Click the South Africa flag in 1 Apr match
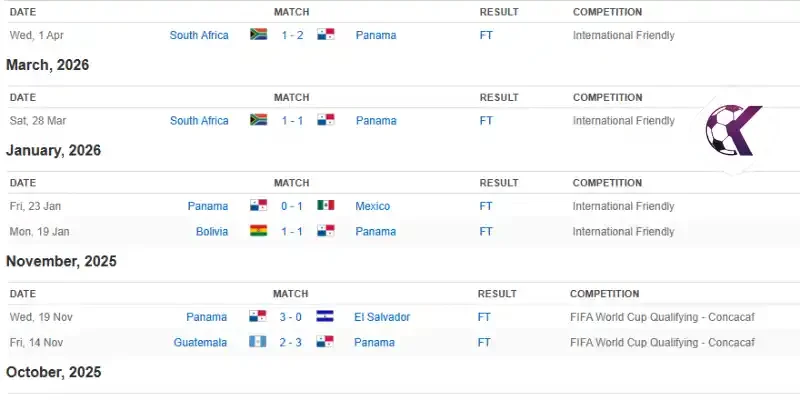 pyautogui.click(x=259, y=35)
